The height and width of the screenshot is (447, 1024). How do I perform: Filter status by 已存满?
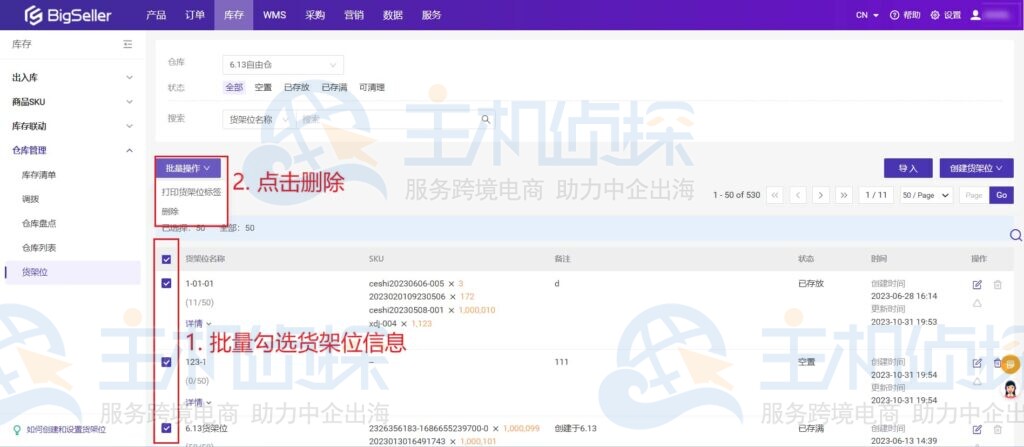[x=334, y=87]
